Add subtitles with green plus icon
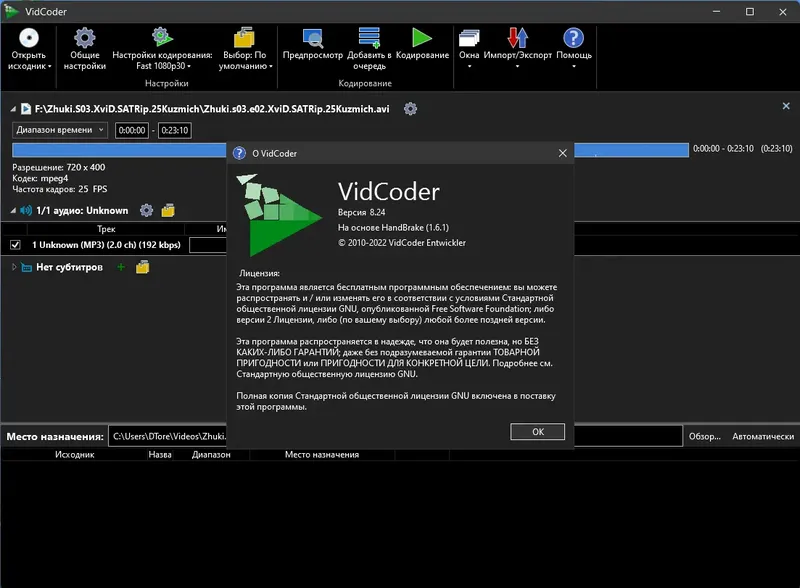The height and width of the screenshot is (588, 800). (121, 267)
